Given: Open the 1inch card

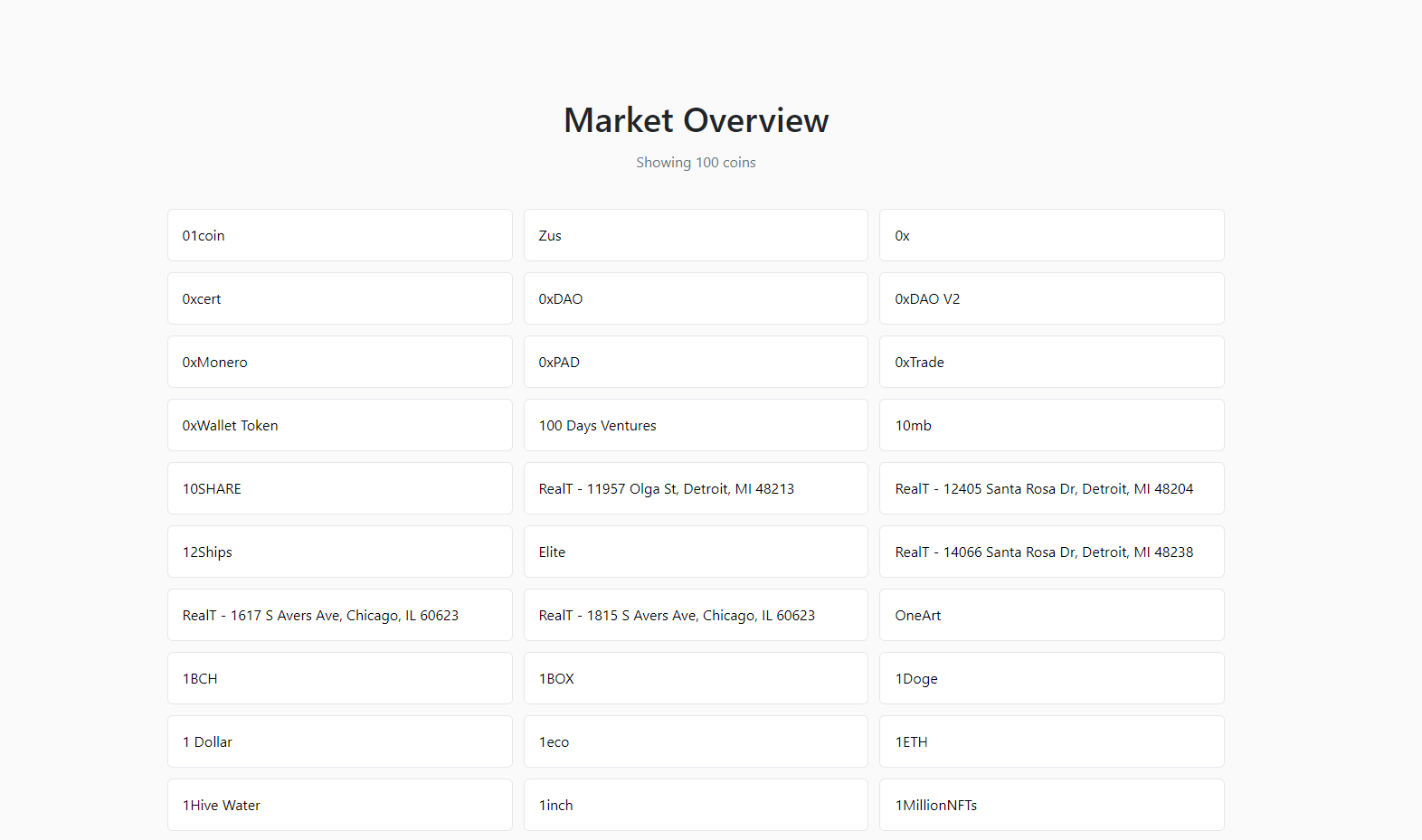Looking at the screenshot, I should (696, 805).
